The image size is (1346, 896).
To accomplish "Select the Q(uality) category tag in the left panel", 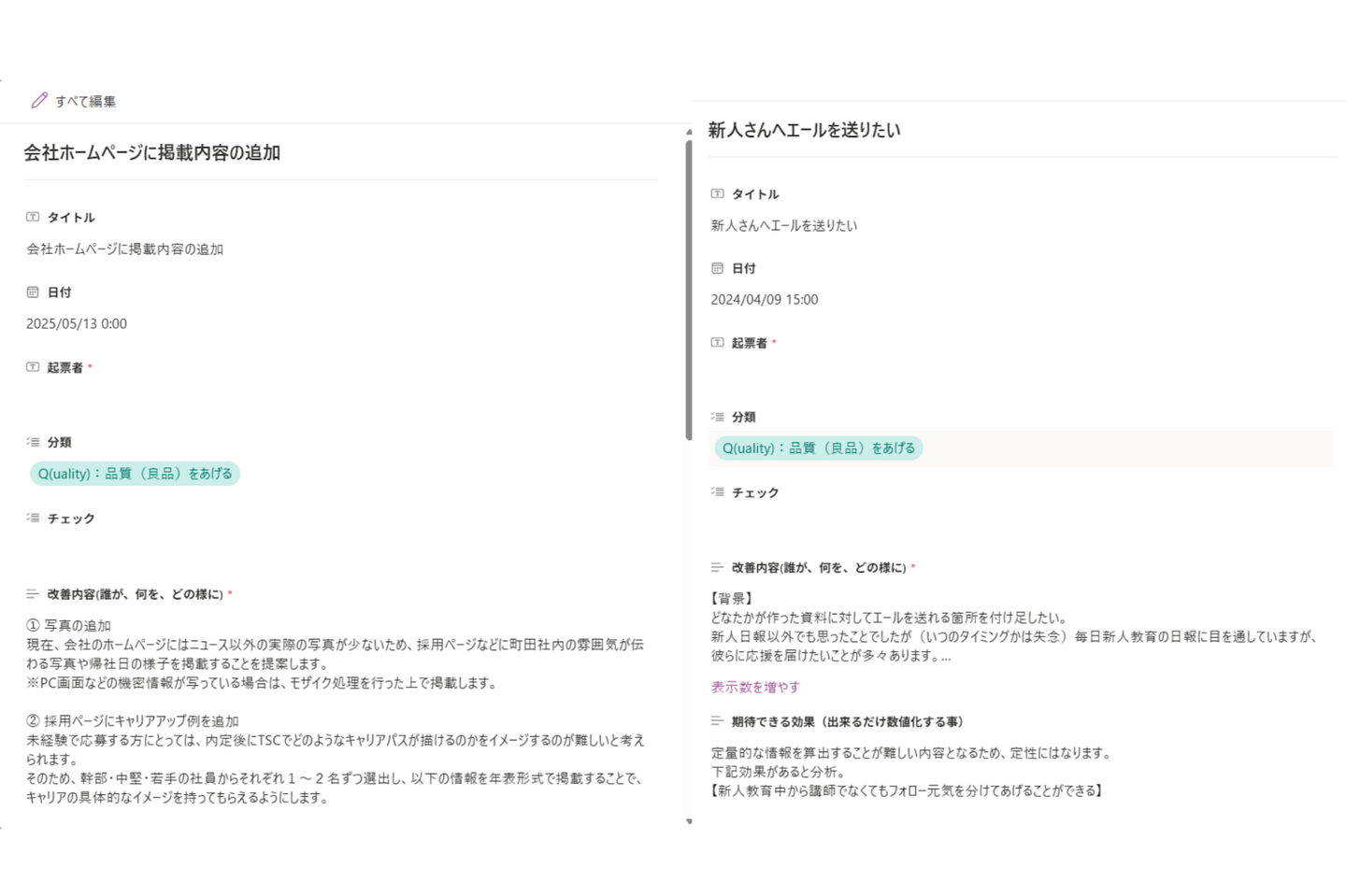I will tap(135, 474).
